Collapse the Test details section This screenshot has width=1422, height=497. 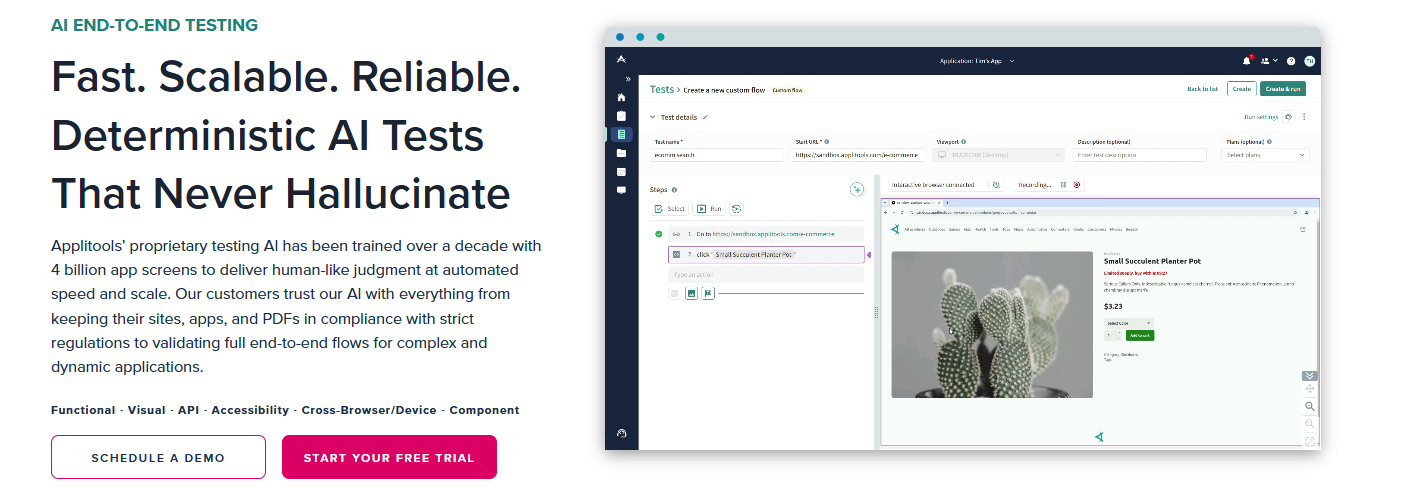[x=654, y=117]
